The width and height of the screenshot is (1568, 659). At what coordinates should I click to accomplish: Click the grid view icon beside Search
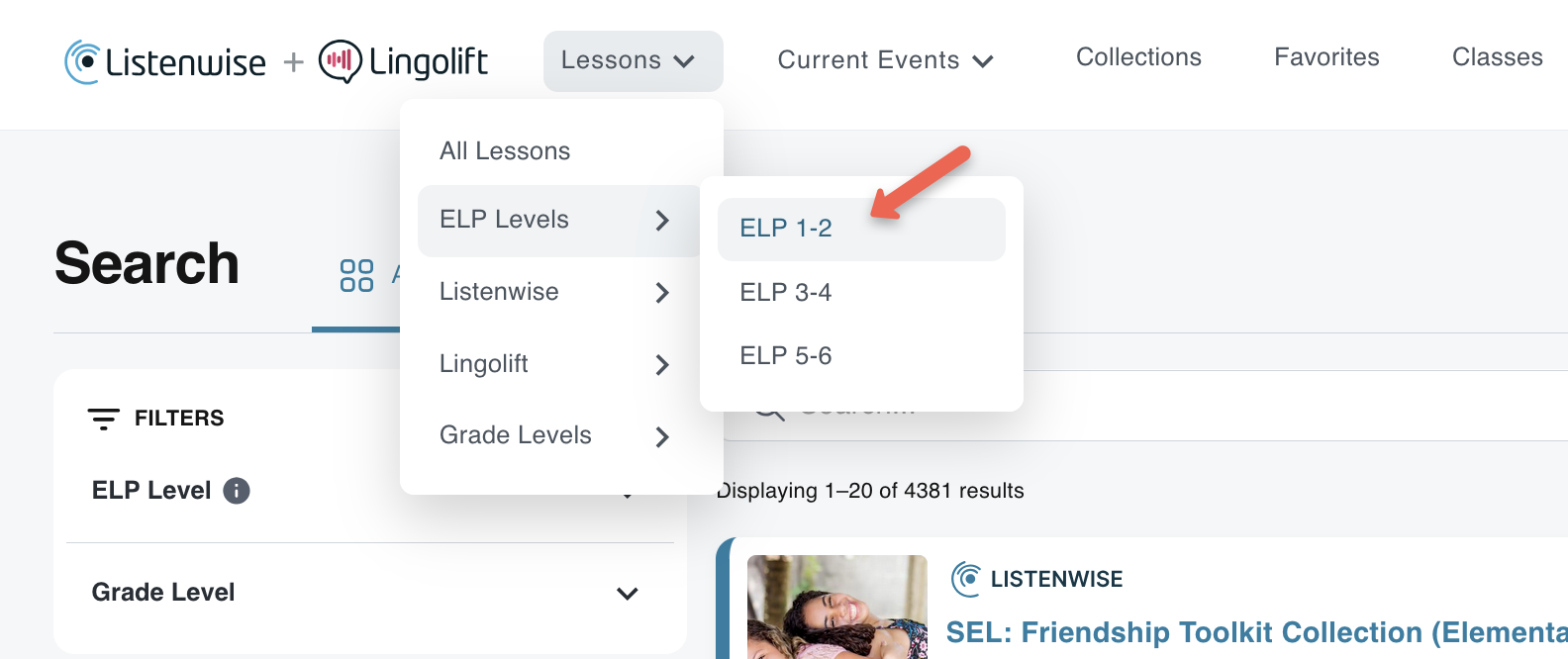coord(356,276)
